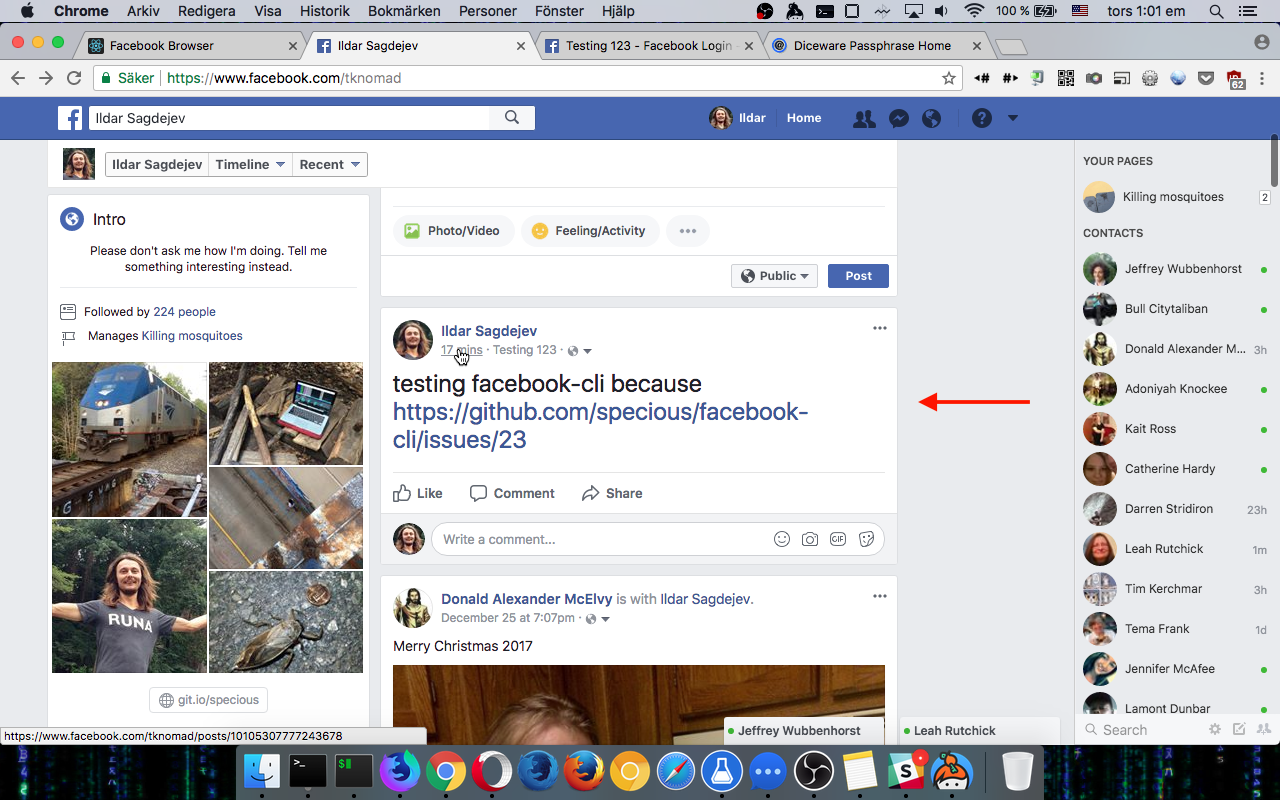Image resolution: width=1280 pixels, height=800 pixels.
Task: Open chat with Catherine Hardy
Action: [1176, 469]
